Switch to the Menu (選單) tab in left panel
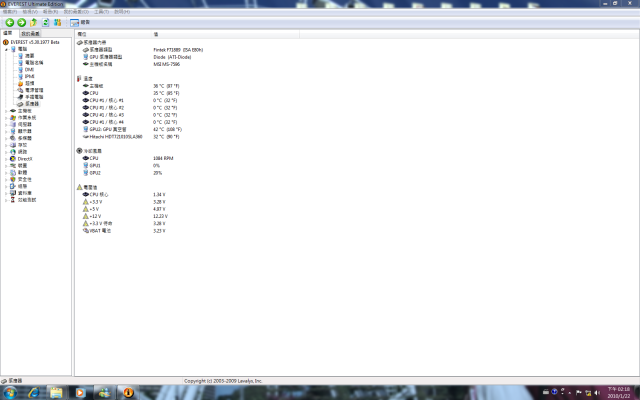 click(x=8, y=33)
